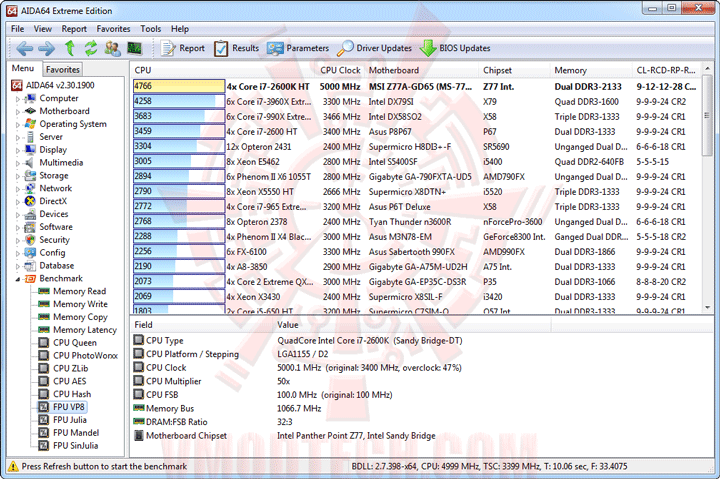Viewport: 720px width, 479px height.
Task: Open the CPU ZLib benchmark
Action: 71,368
